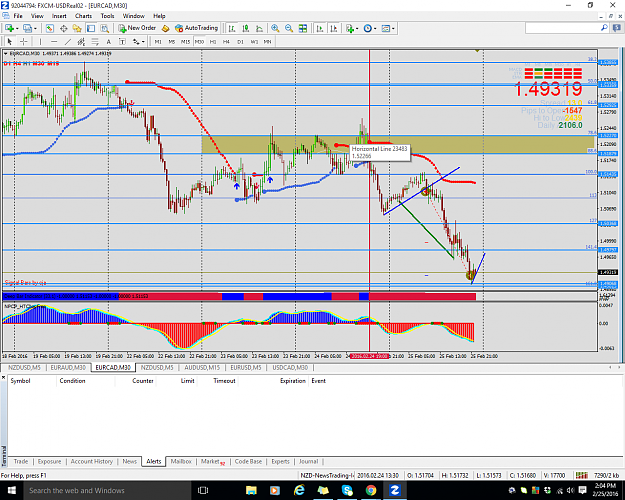Image resolution: width=625 pixels, height=500 pixels.
Task: Draw a vertical line object
Action: point(40,41)
